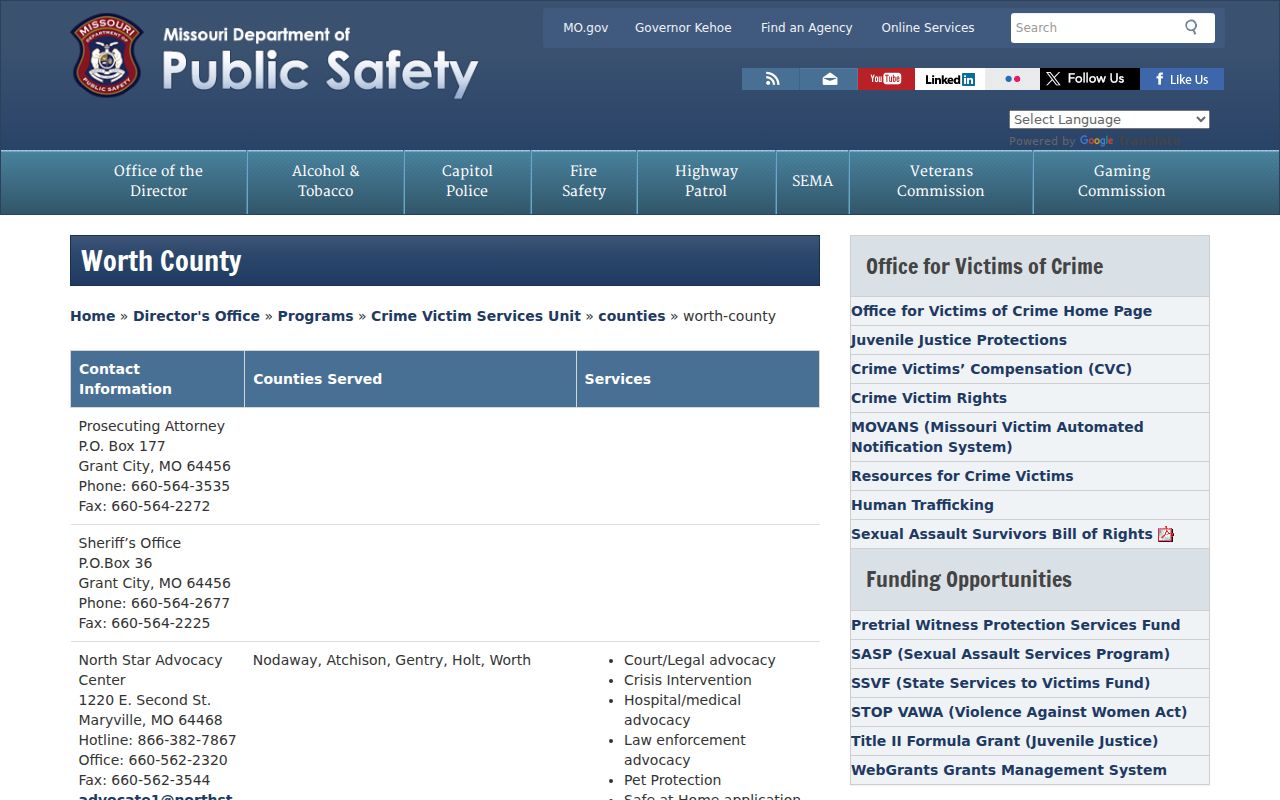
Task: Open the Office of the Director menu
Action: [x=158, y=181]
